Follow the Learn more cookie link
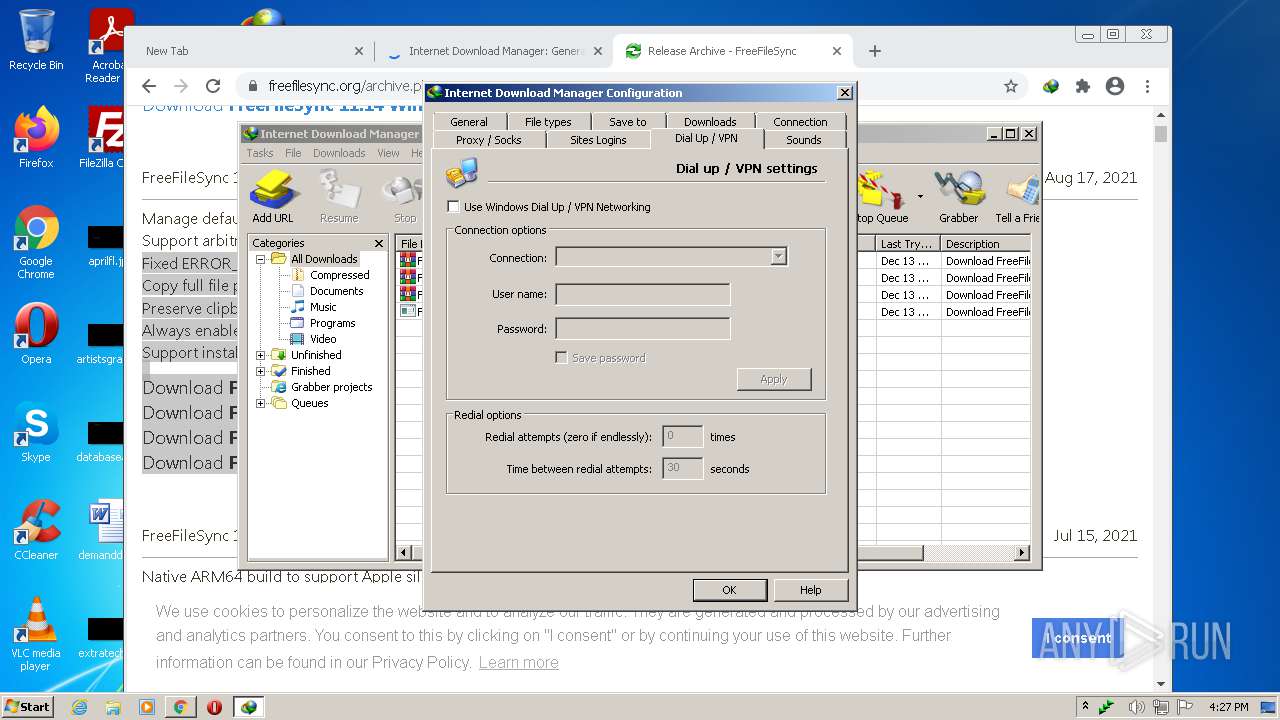Viewport: 1280px width, 720px height. click(518, 662)
